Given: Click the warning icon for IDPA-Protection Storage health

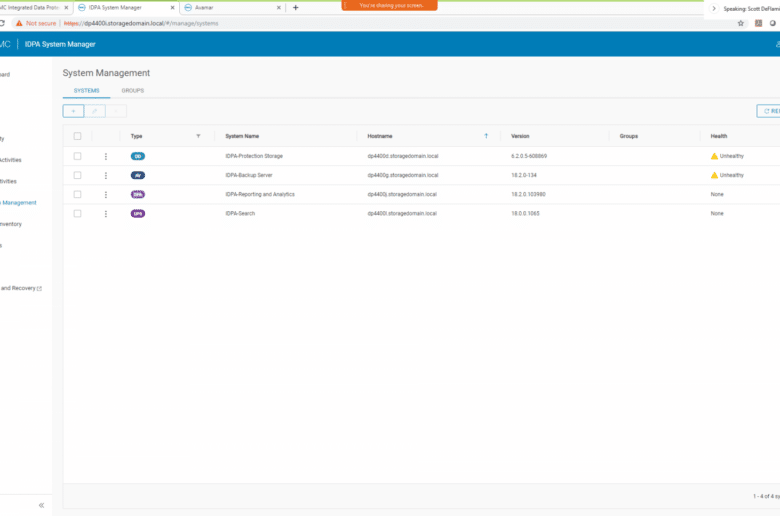Looking at the screenshot, I should 714,156.
